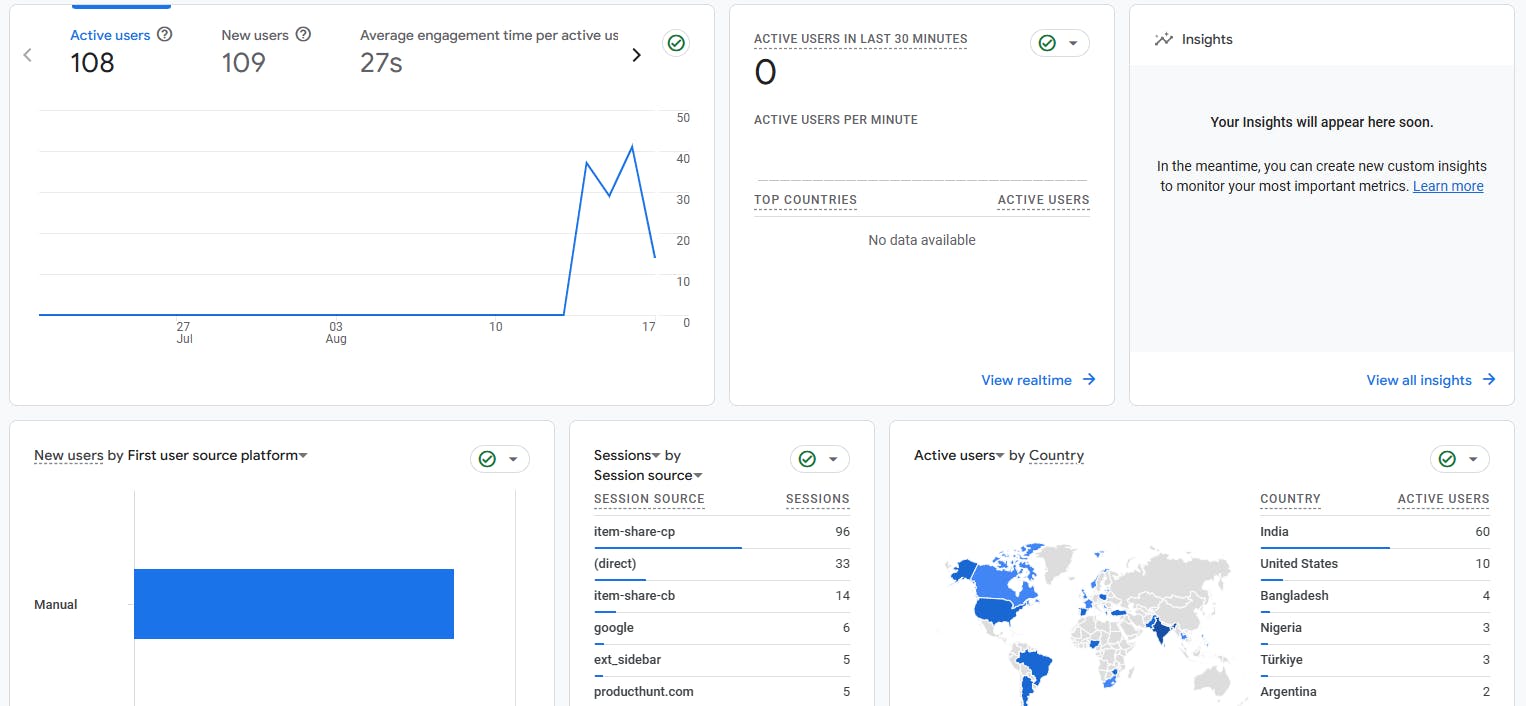Click the item-share-cp session source row
This screenshot has height=706, width=1526.
pos(722,532)
